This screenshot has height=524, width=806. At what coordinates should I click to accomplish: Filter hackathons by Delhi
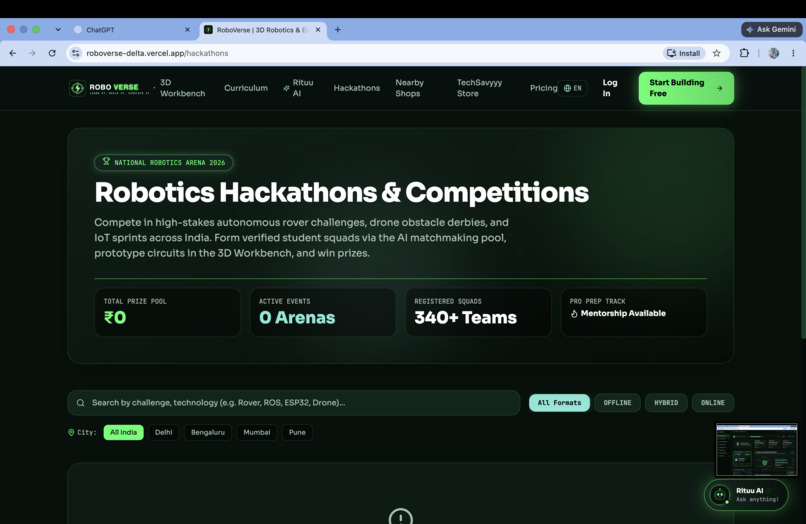point(163,432)
